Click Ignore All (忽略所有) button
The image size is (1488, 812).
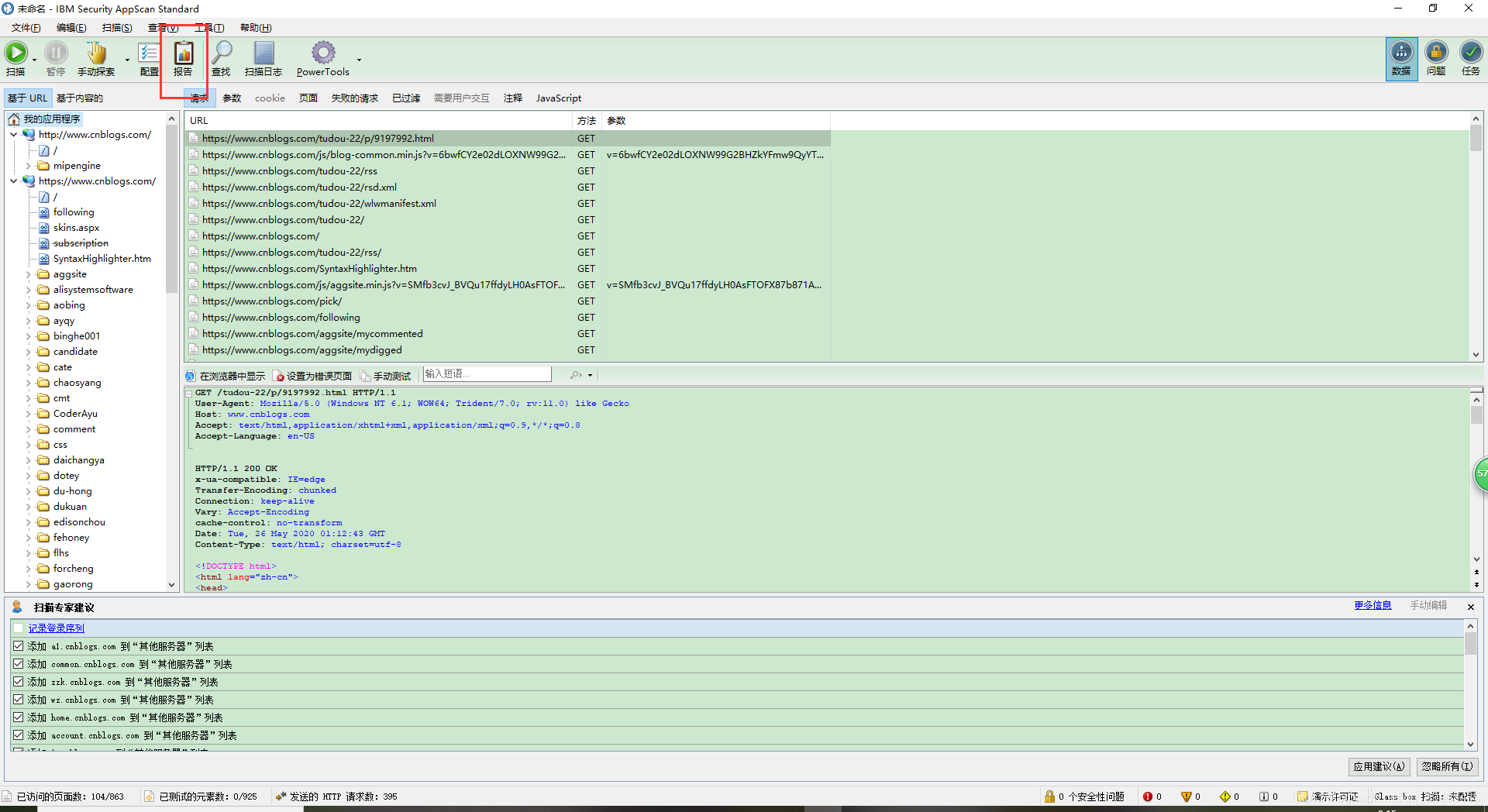(x=1447, y=766)
